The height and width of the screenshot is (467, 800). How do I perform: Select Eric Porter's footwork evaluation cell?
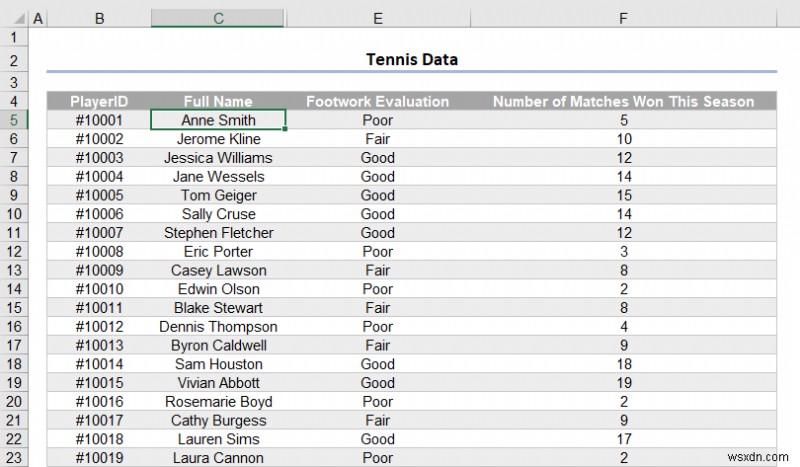click(x=377, y=252)
